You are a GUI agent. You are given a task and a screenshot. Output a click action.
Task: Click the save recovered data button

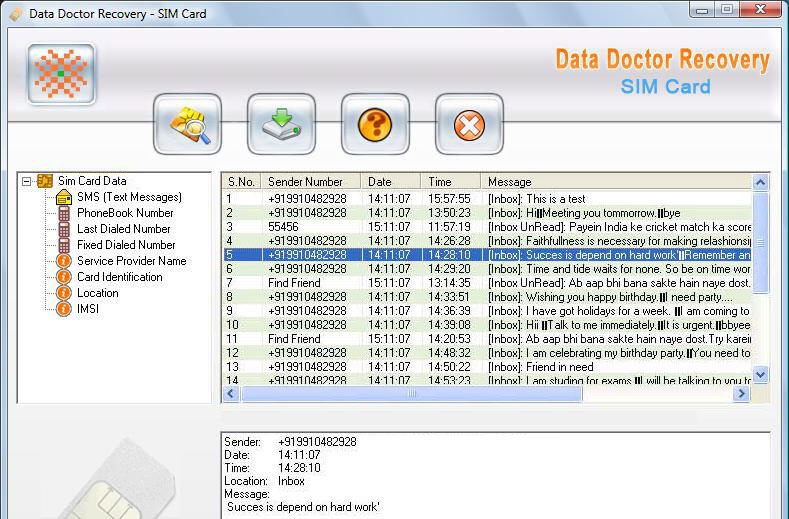(281, 124)
